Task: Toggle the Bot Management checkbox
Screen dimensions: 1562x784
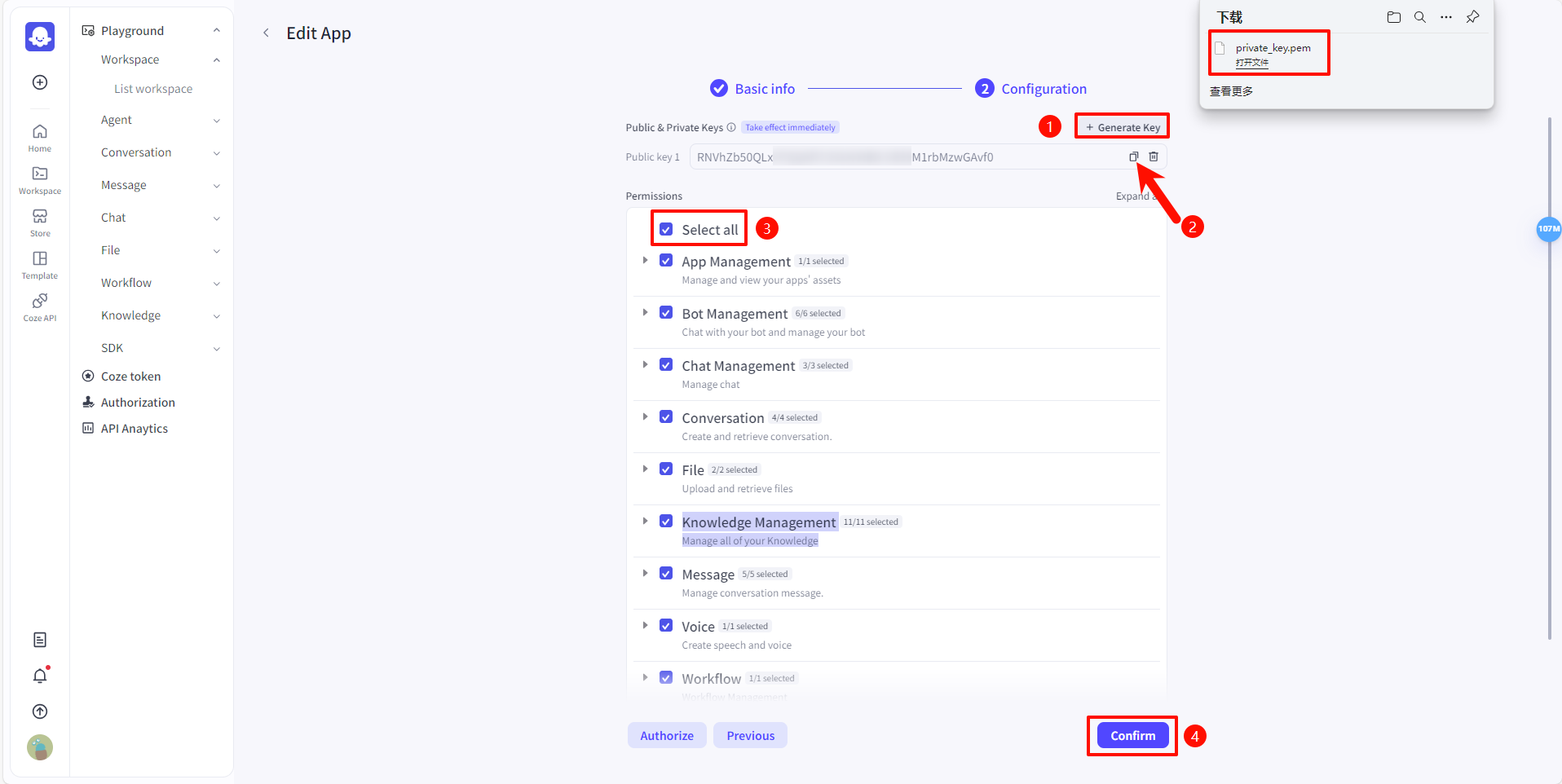Action: pos(667,311)
